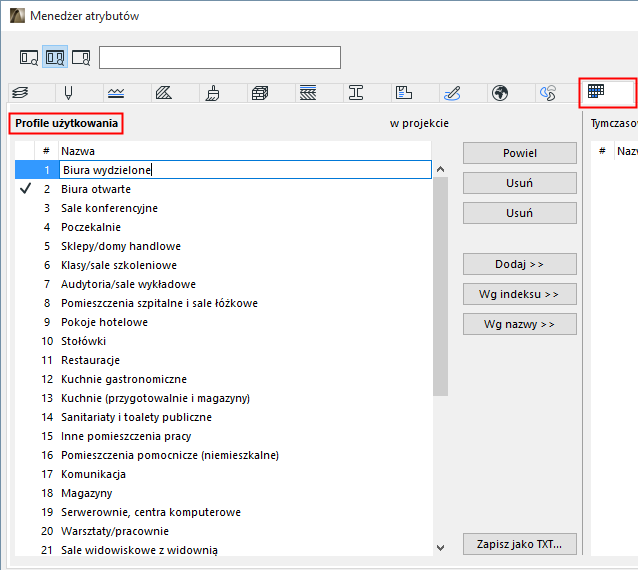Click the Zapisz jako TXT... button
The height and width of the screenshot is (570, 638).
(520, 544)
